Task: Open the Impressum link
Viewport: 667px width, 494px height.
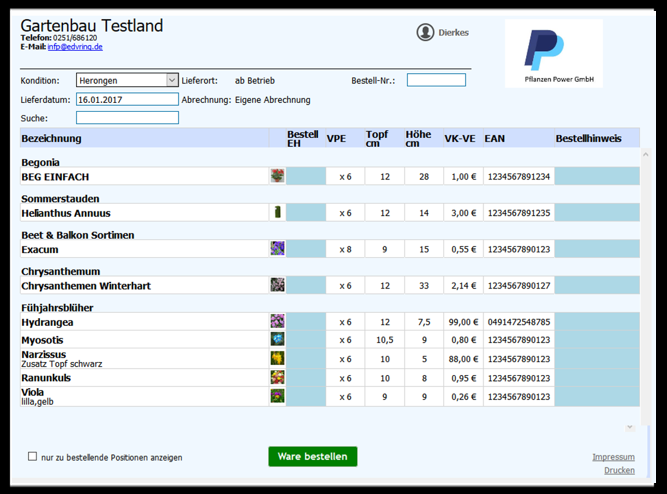Action: click(613, 457)
